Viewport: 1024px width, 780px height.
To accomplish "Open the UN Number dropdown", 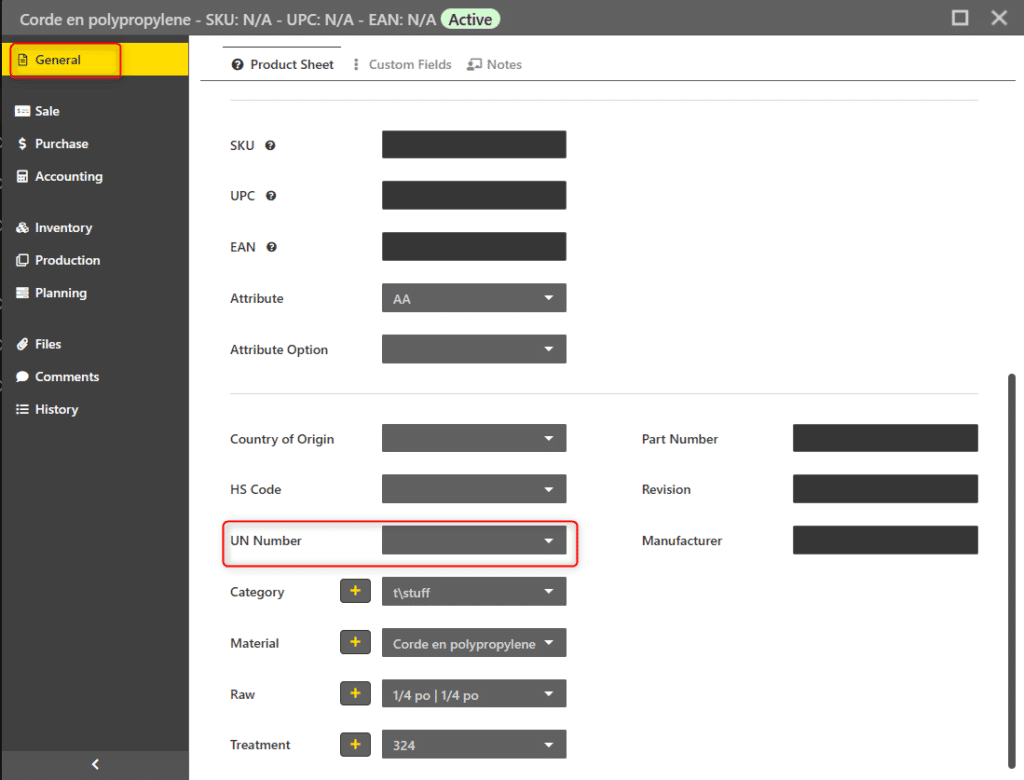I will pos(474,541).
